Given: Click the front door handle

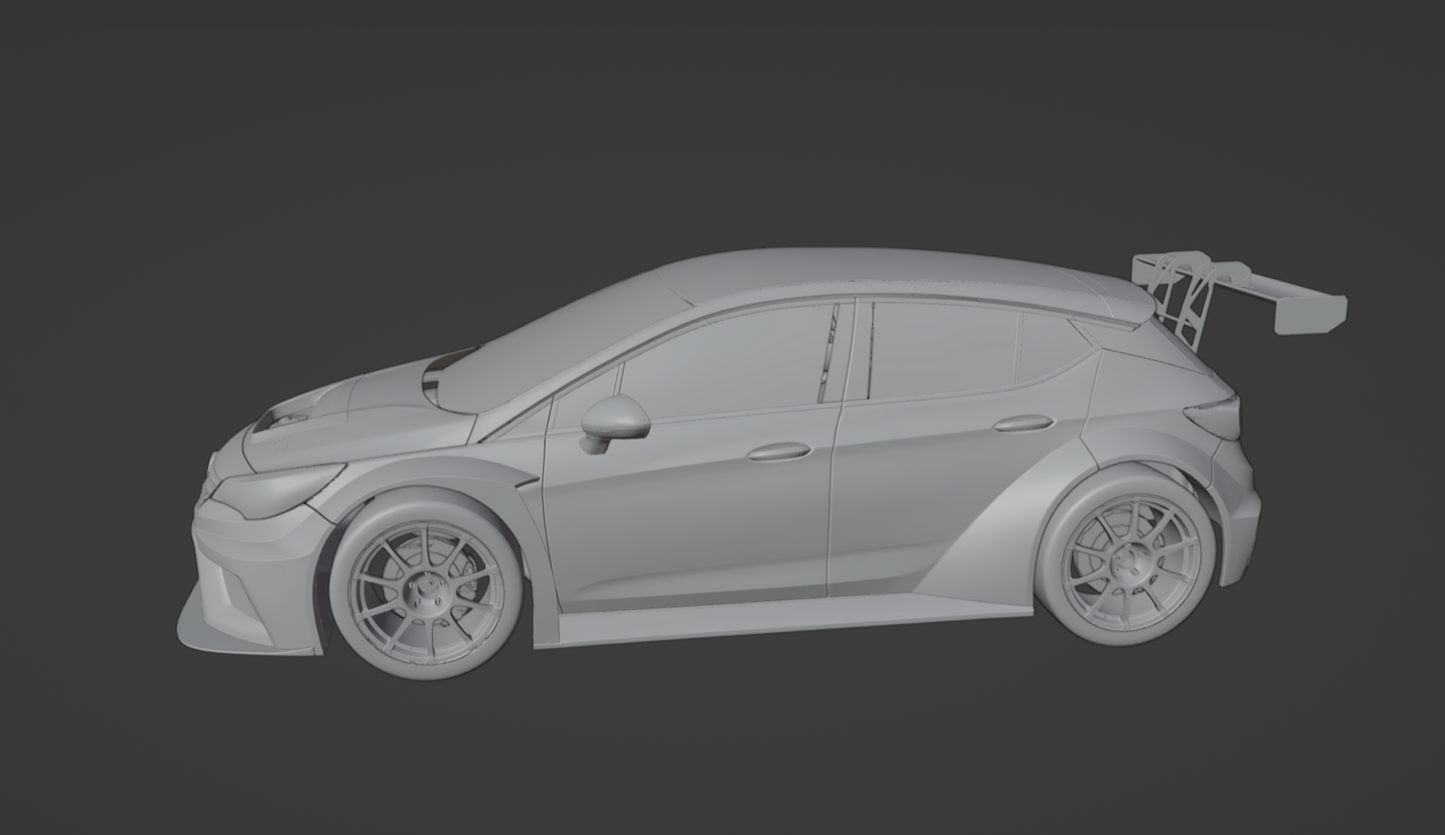Looking at the screenshot, I should [x=779, y=452].
